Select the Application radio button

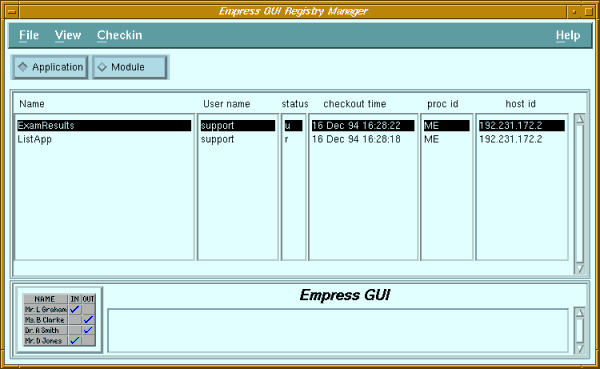(50, 67)
